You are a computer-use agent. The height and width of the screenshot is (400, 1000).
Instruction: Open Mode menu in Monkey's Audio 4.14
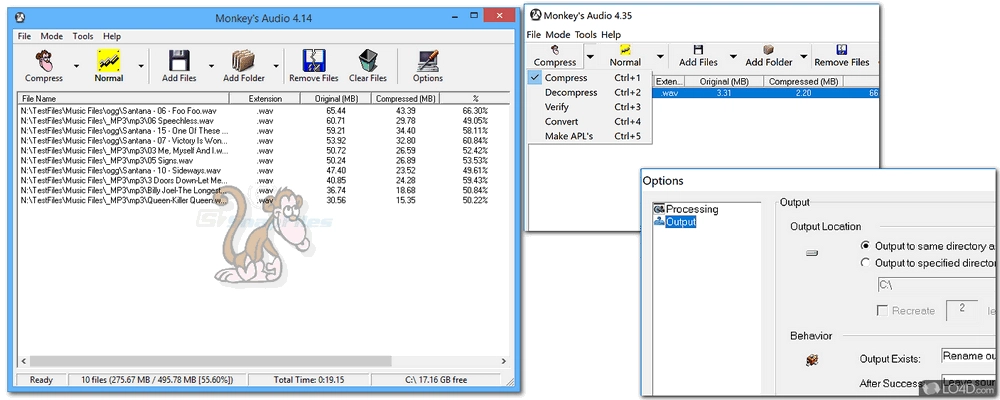click(x=52, y=36)
